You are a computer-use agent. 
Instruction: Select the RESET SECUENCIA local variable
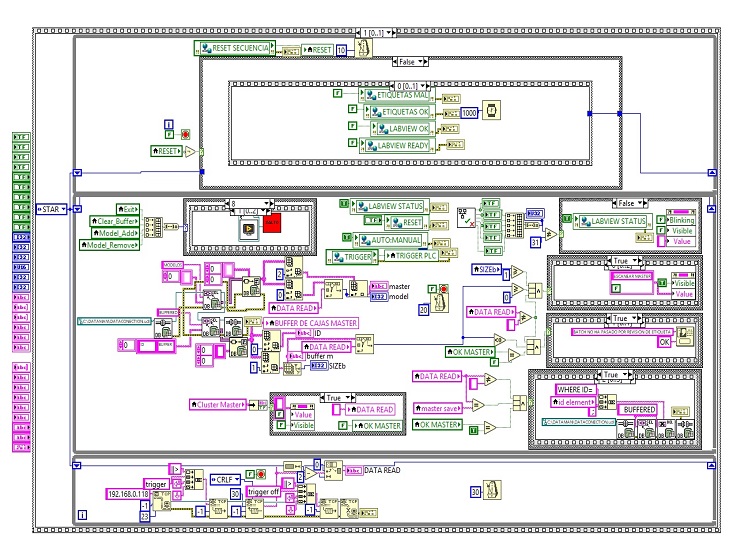242,48
